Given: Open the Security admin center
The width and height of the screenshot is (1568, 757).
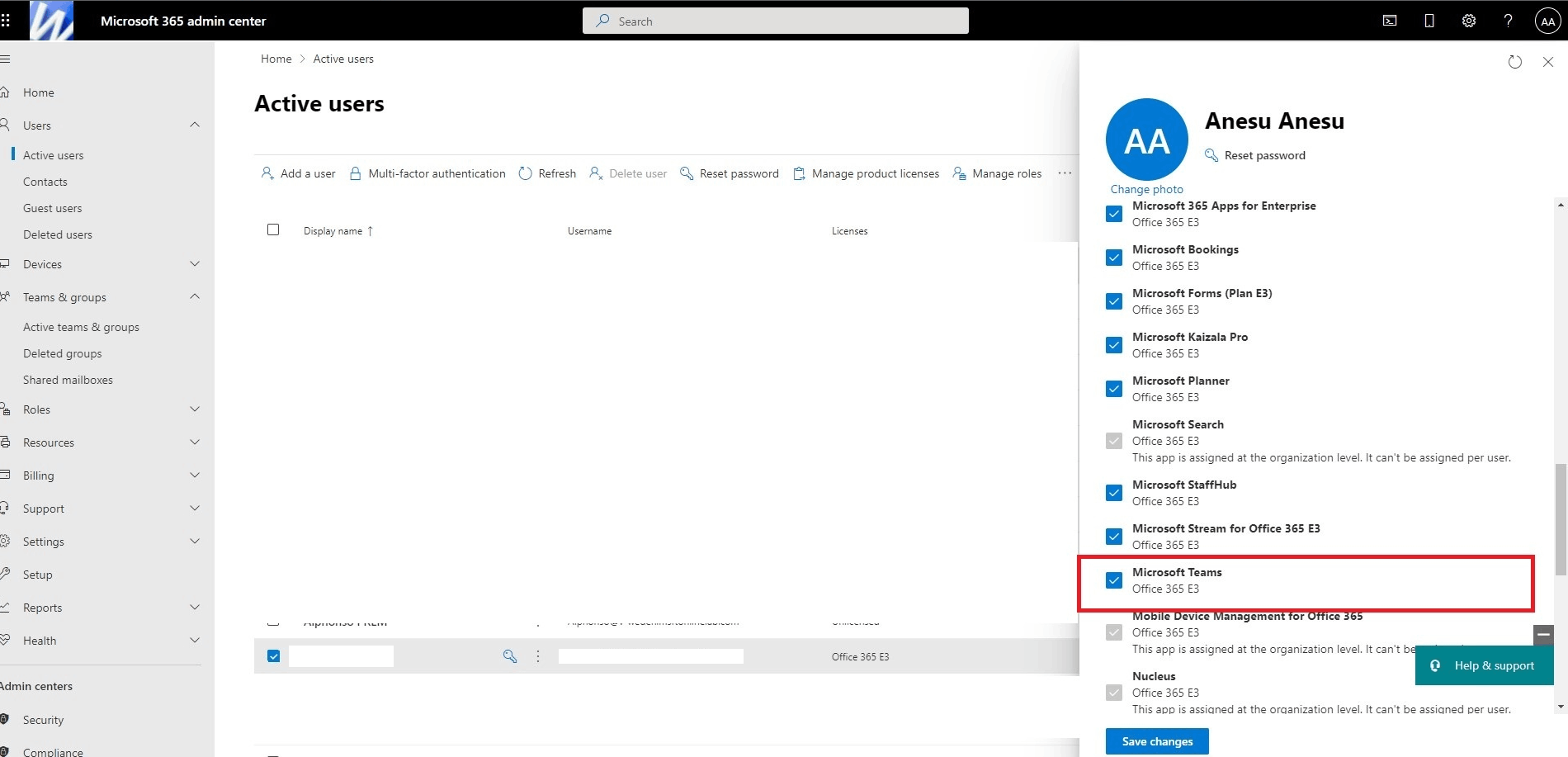Looking at the screenshot, I should pyautogui.click(x=44, y=720).
